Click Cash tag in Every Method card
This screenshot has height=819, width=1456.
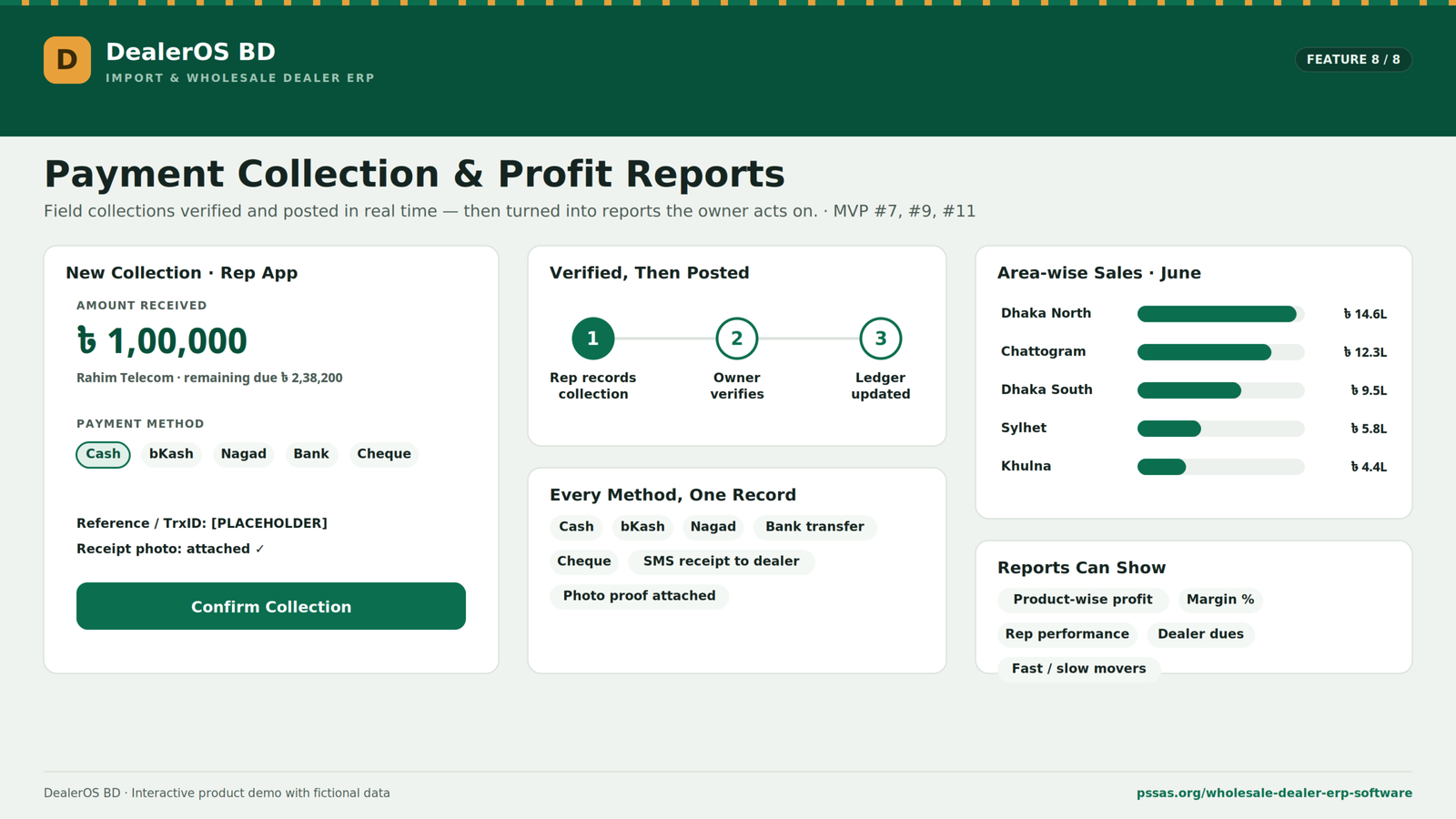click(x=576, y=527)
